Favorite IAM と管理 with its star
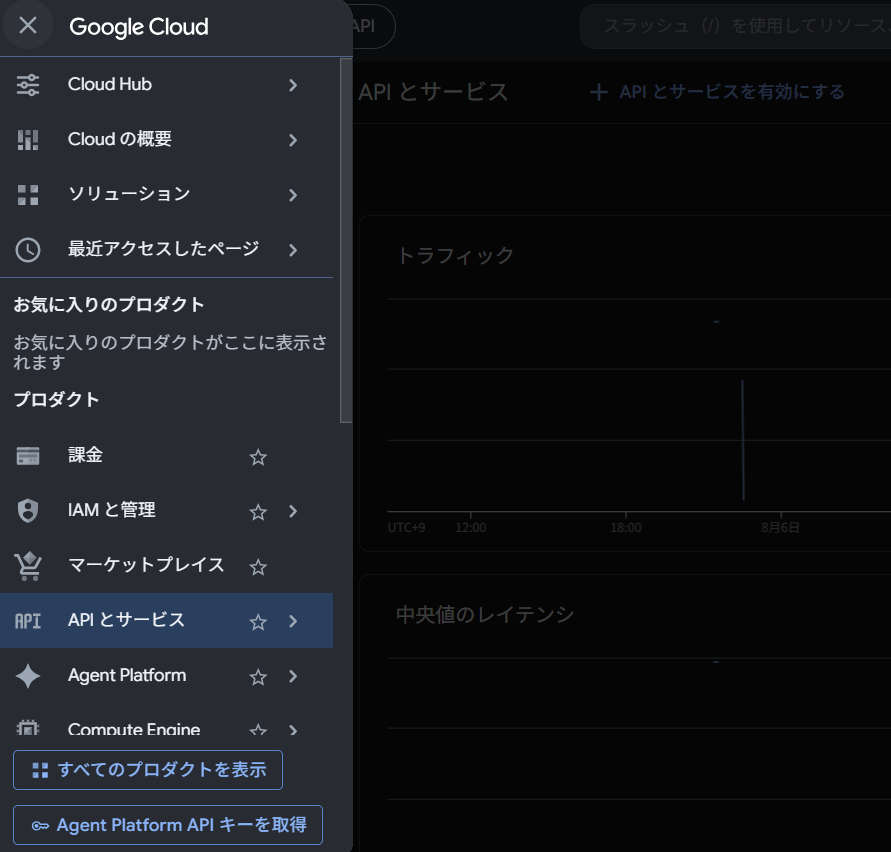Screen dimensions: 891x852 tap(258, 512)
